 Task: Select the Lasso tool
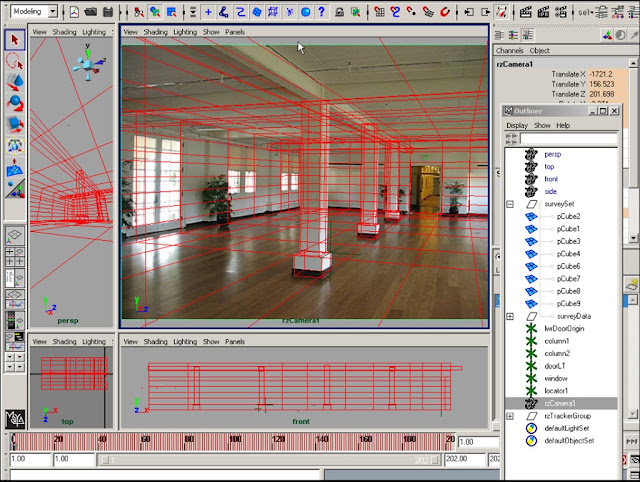coord(15,61)
